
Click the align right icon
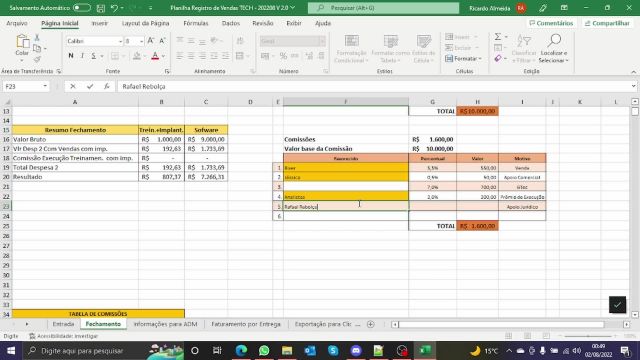pyautogui.click(x=202, y=56)
